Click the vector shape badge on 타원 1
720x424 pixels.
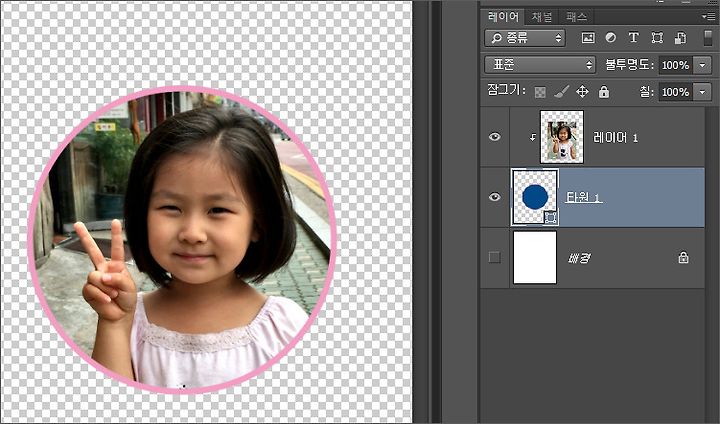551,217
